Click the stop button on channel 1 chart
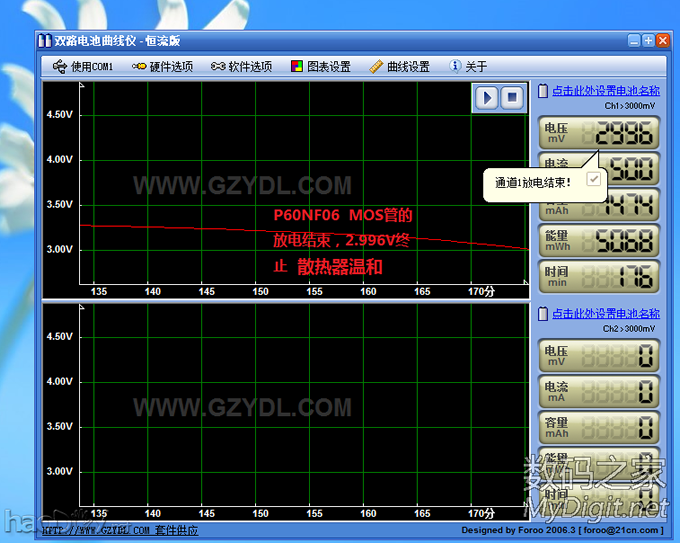Image resolution: width=680 pixels, height=543 pixels. (x=511, y=97)
